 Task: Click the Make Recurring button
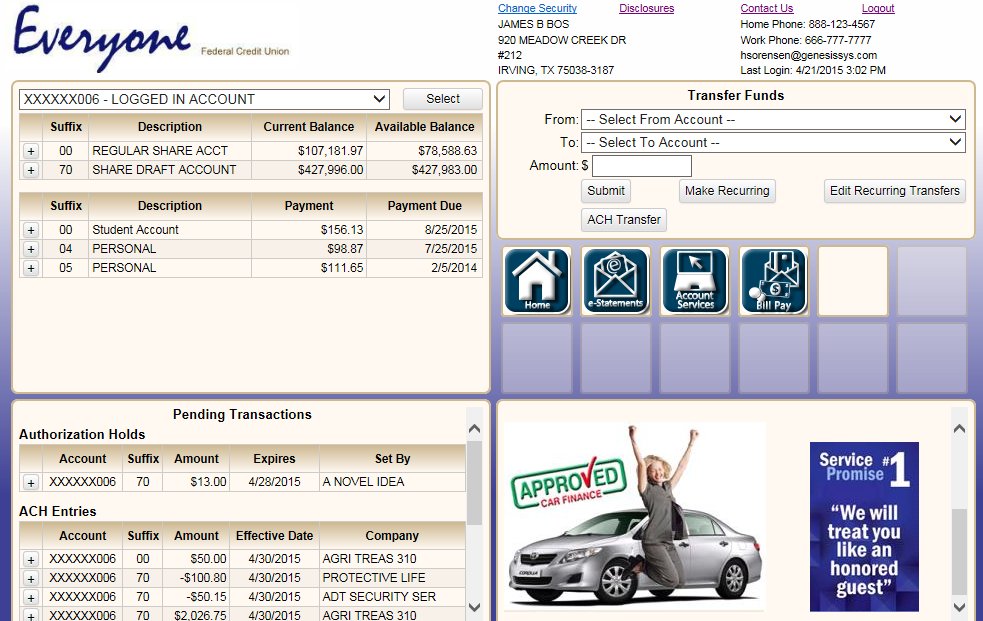pyautogui.click(x=727, y=191)
